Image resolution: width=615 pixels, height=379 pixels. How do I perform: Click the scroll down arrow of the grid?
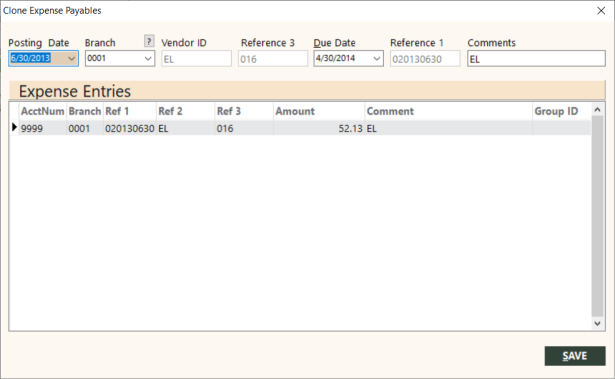(597, 324)
